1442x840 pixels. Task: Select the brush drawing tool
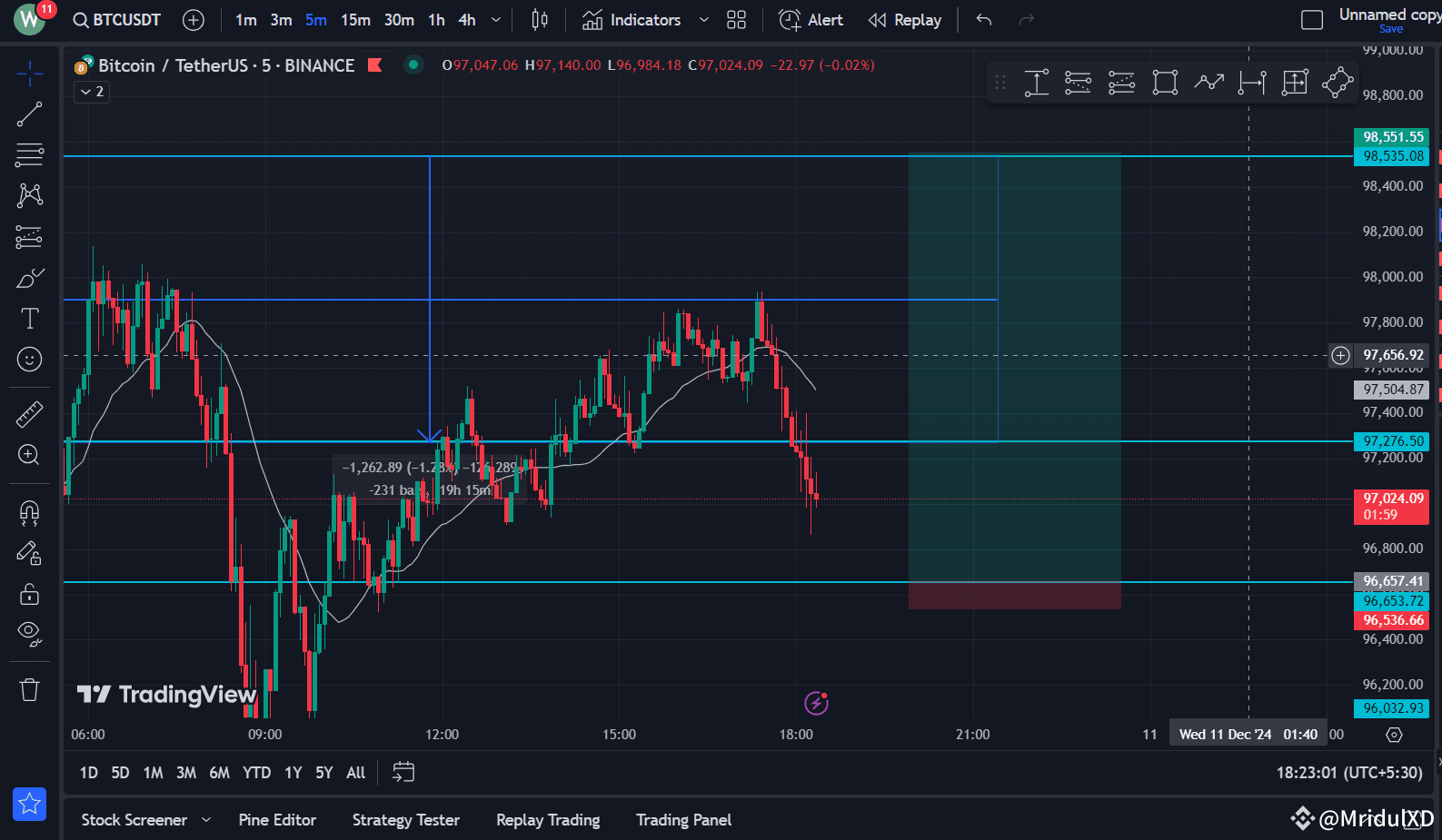[x=30, y=278]
